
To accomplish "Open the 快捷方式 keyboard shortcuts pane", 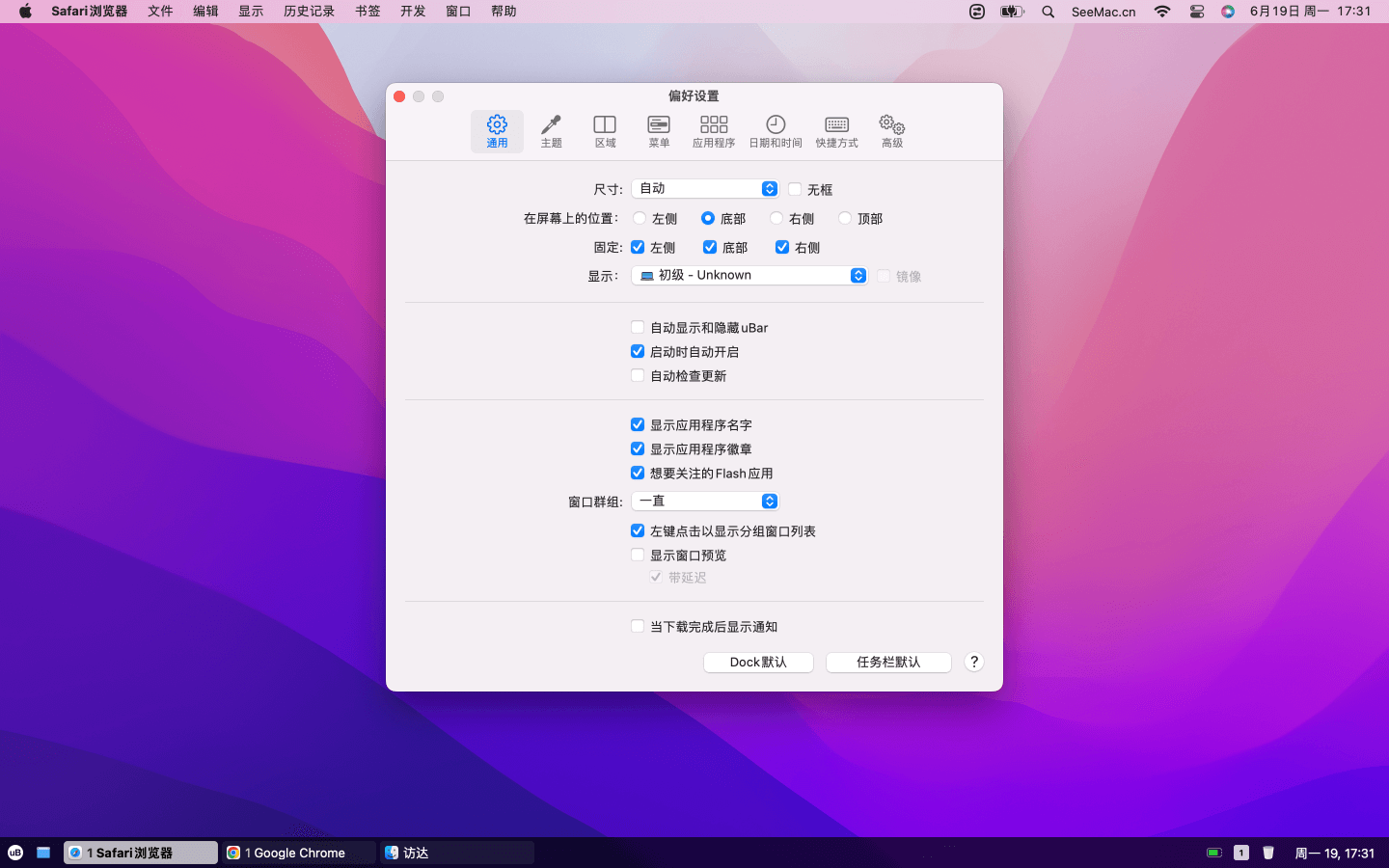I will [836, 131].
